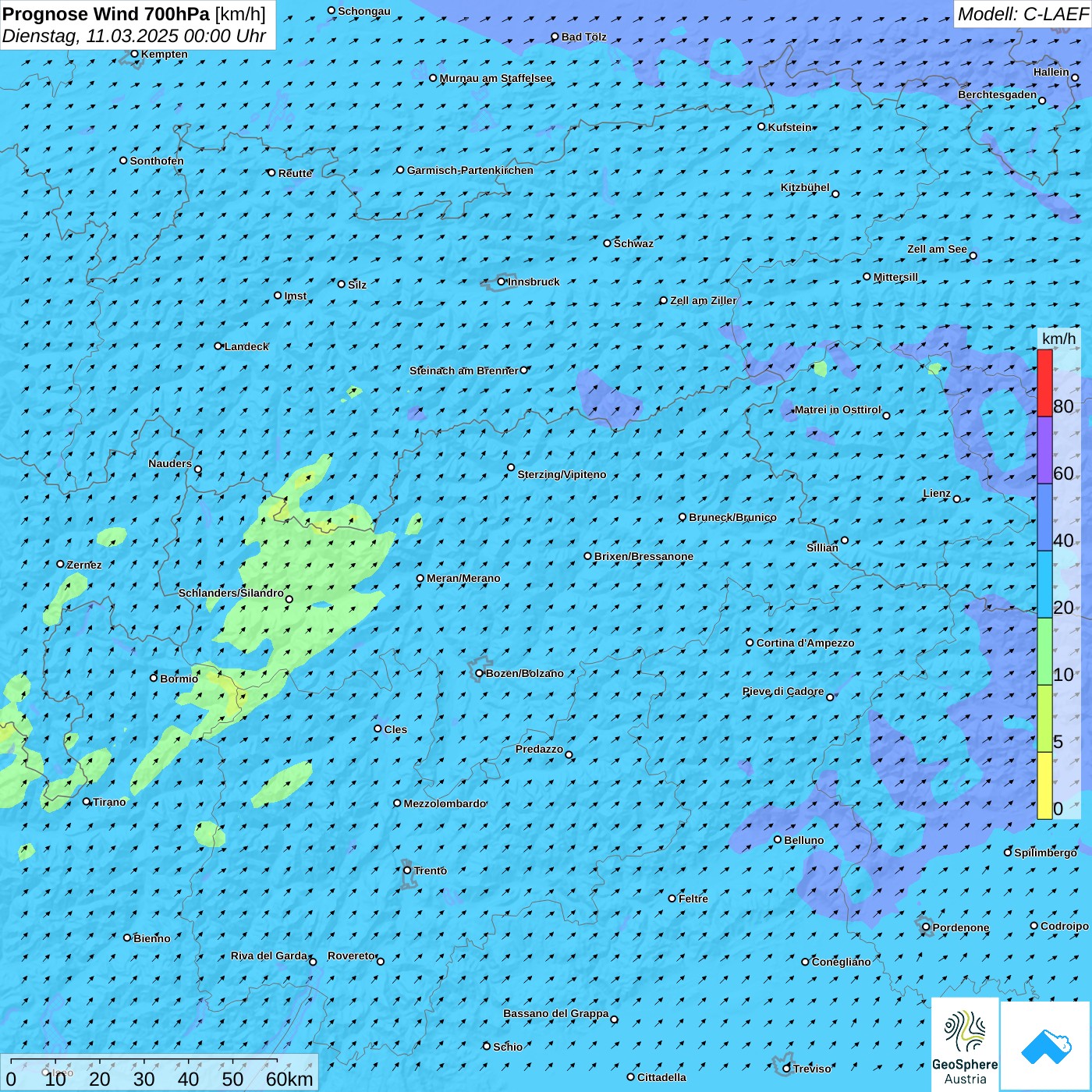Click the 'Garmisch-Partenkirchen' label
Viewport: 1092px width, 1092px height.
tap(470, 170)
